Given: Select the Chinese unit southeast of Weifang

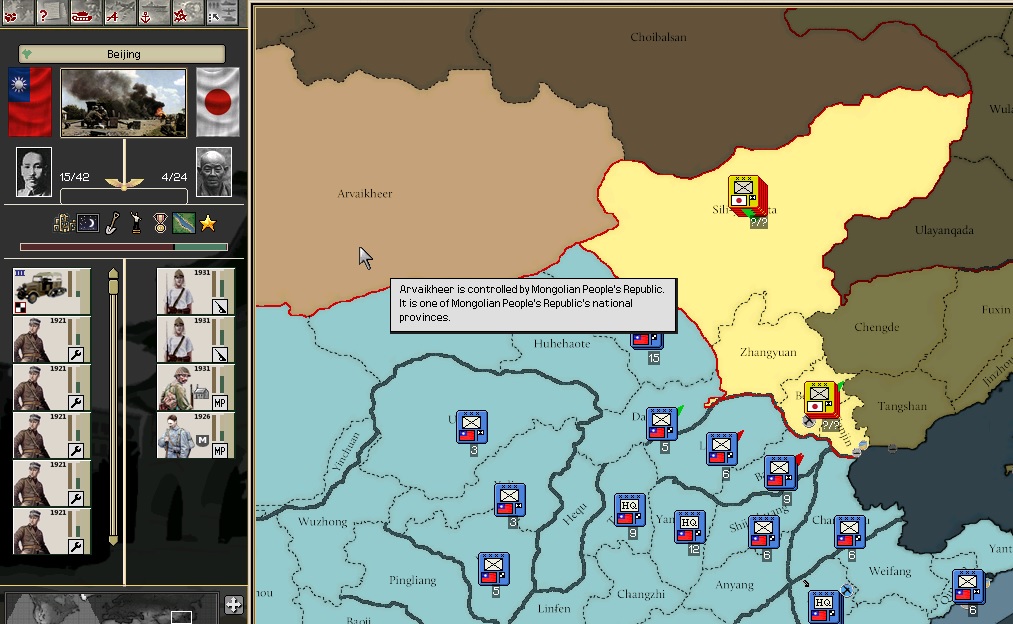Looking at the screenshot, I should 968,587.
